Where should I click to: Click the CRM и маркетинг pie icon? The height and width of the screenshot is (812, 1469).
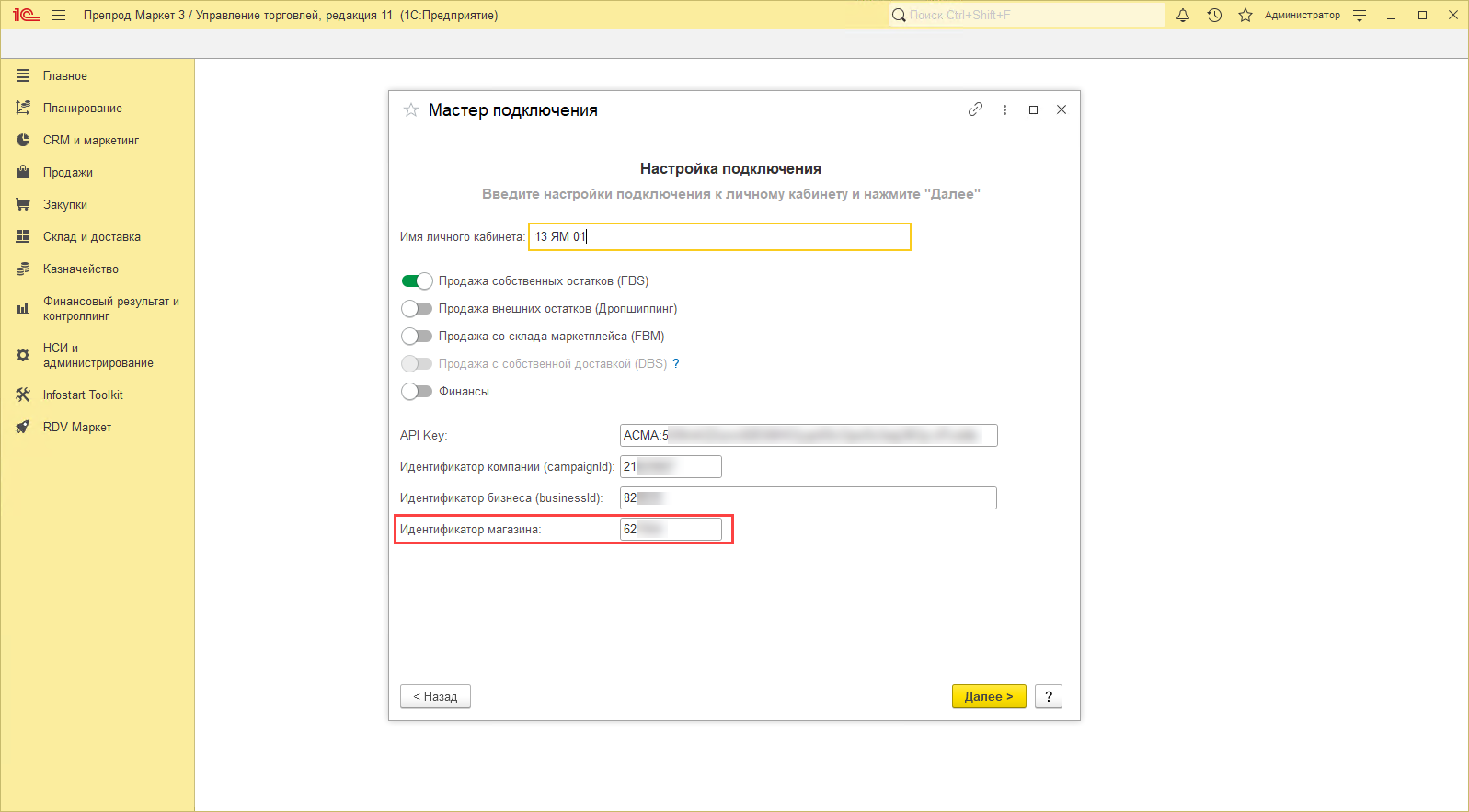pos(23,140)
